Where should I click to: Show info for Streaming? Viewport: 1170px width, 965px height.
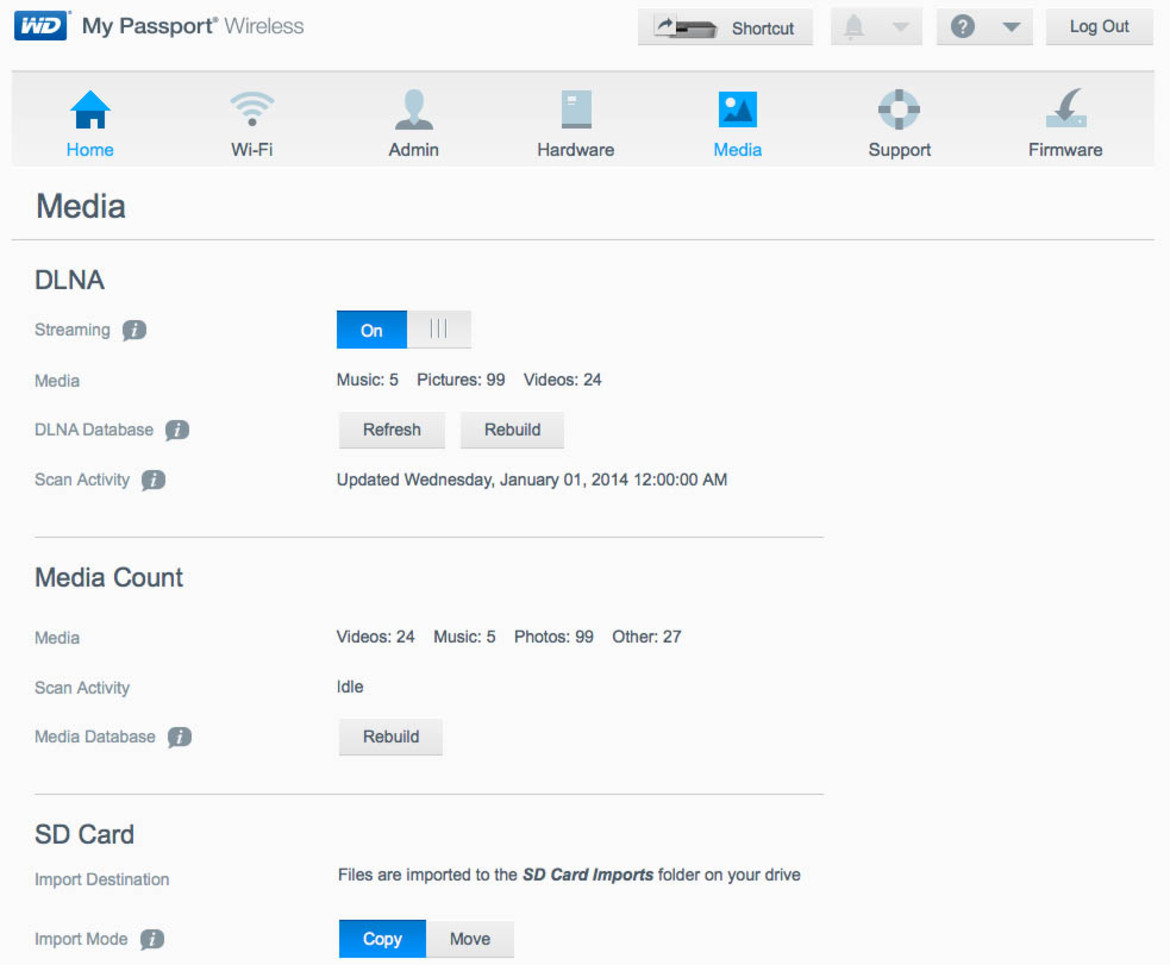(x=134, y=330)
